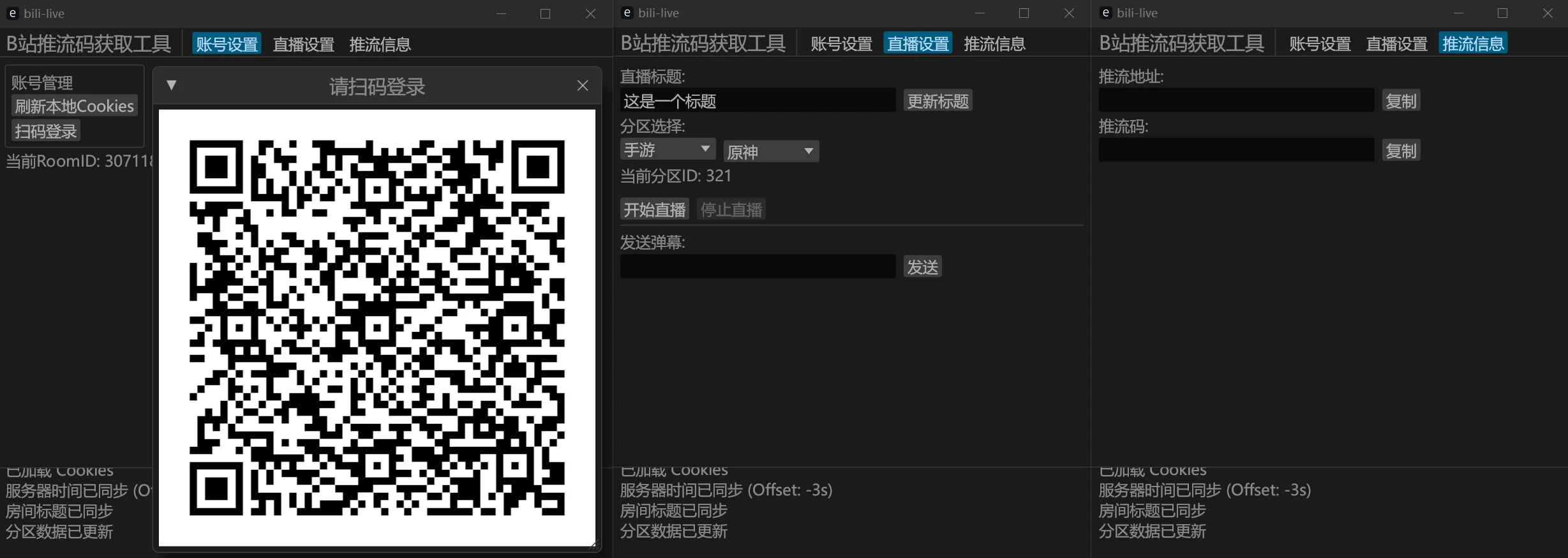This screenshot has width=1568, height=558.
Task: Click the login QR code image
Action: 377,328
